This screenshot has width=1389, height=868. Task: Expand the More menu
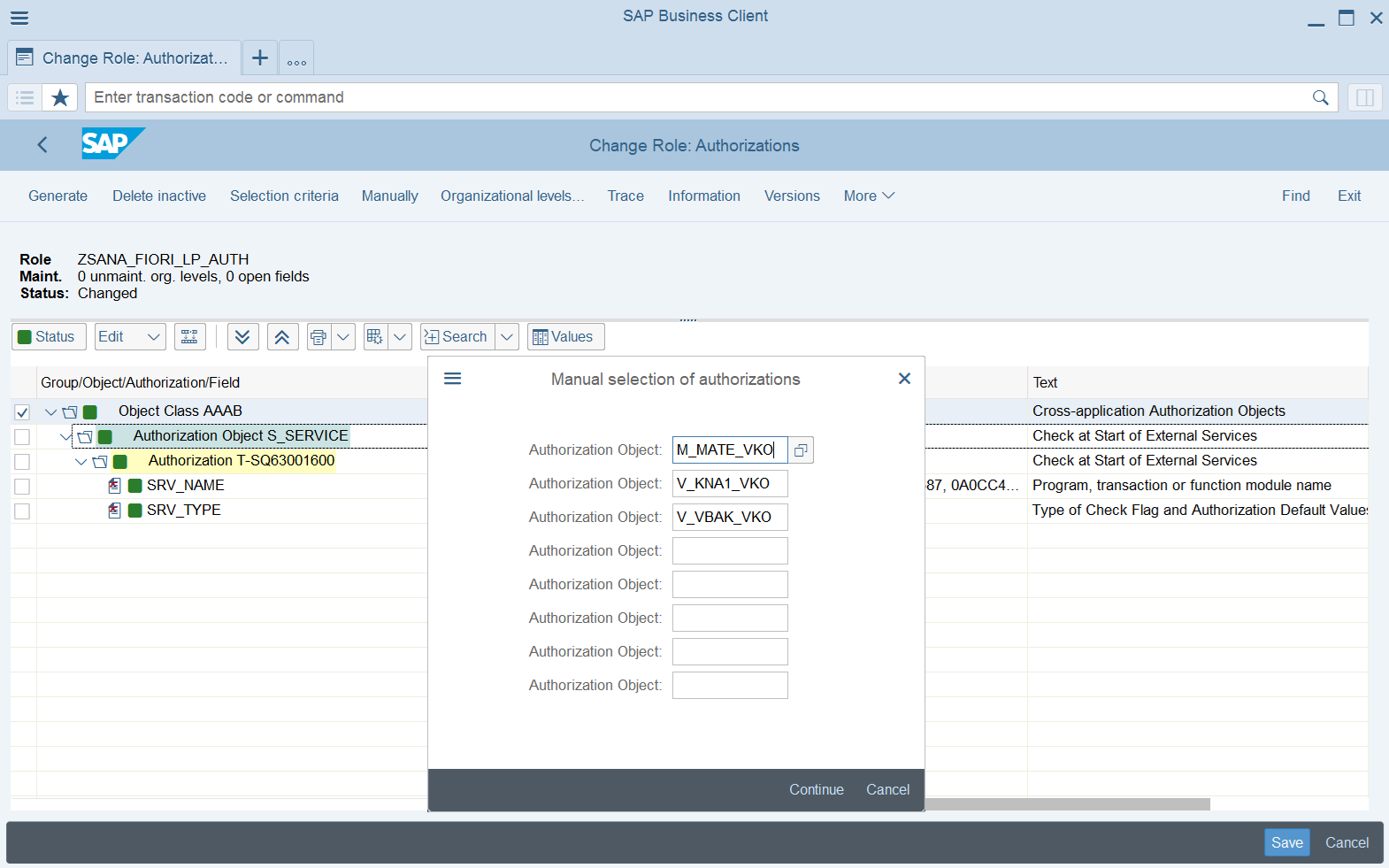click(869, 196)
